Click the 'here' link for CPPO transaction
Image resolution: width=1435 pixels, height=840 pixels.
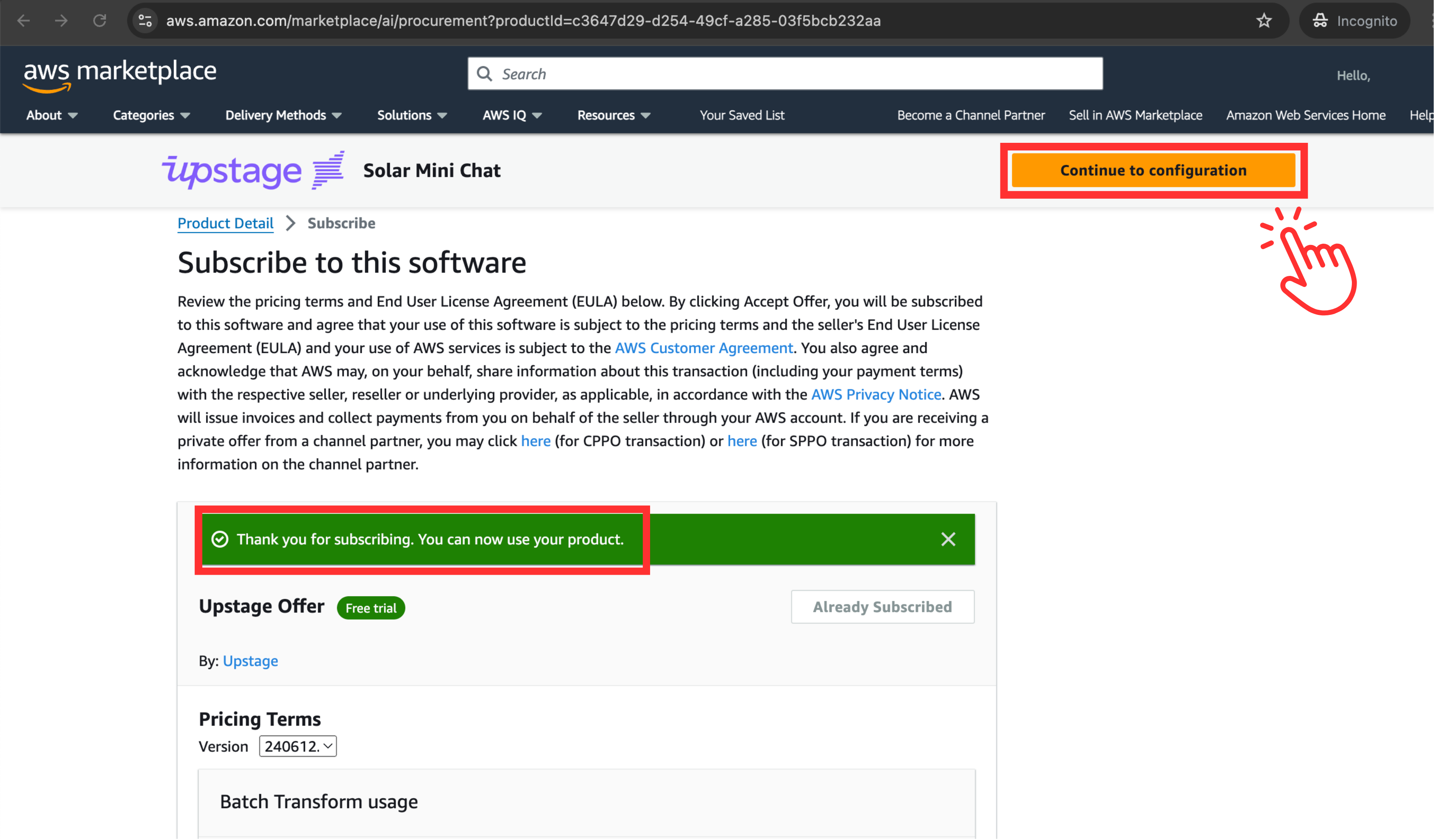point(536,442)
